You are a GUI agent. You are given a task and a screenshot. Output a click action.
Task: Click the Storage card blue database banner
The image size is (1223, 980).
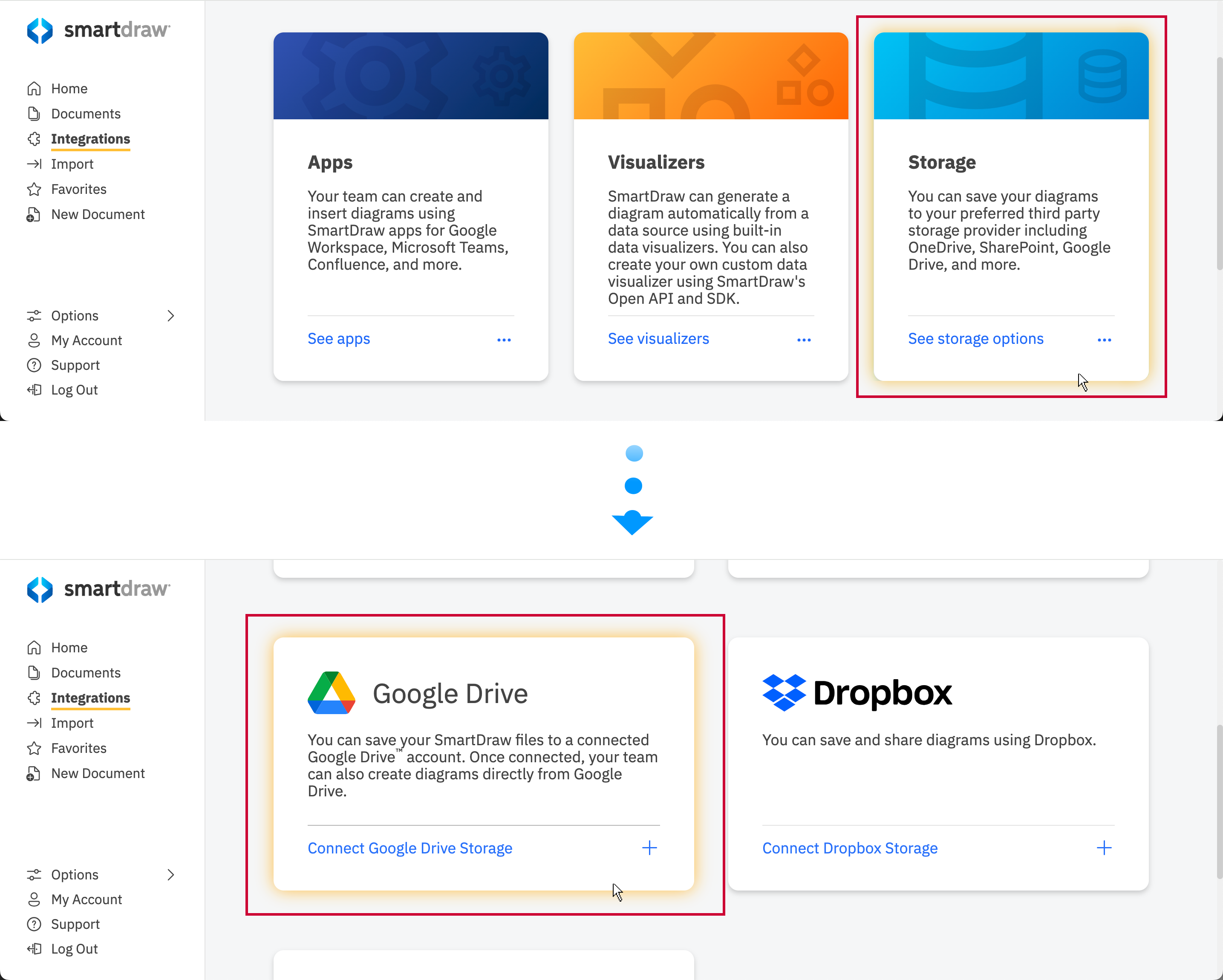point(1011,75)
